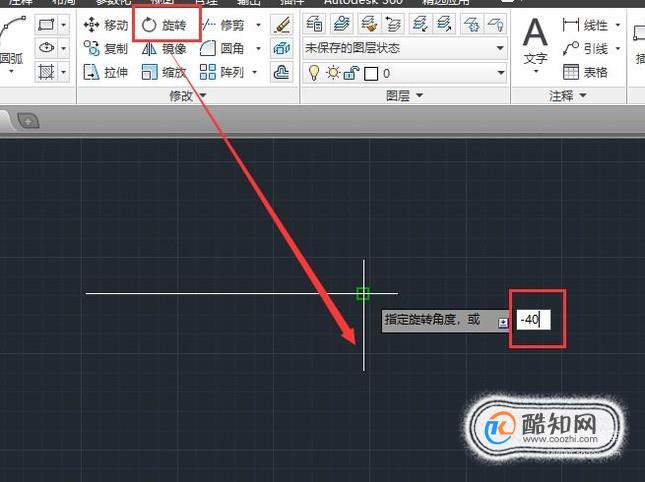Open the layer 0 selection dropdown

point(500,73)
